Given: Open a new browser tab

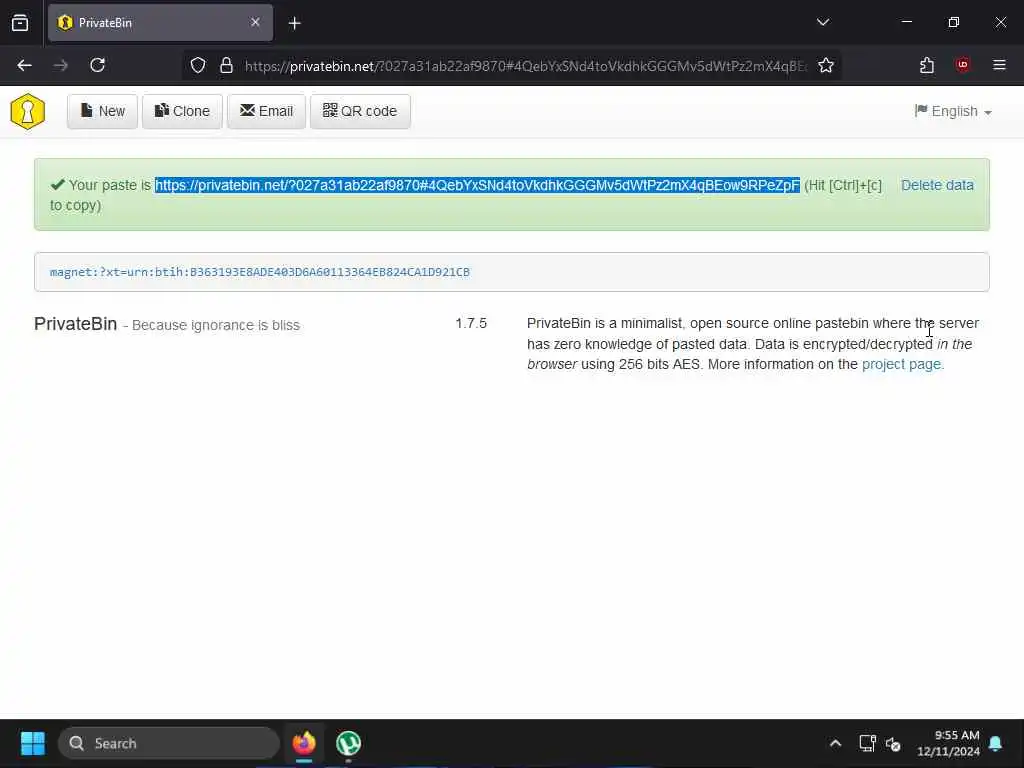Looking at the screenshot, I should [x=295, y=24].
